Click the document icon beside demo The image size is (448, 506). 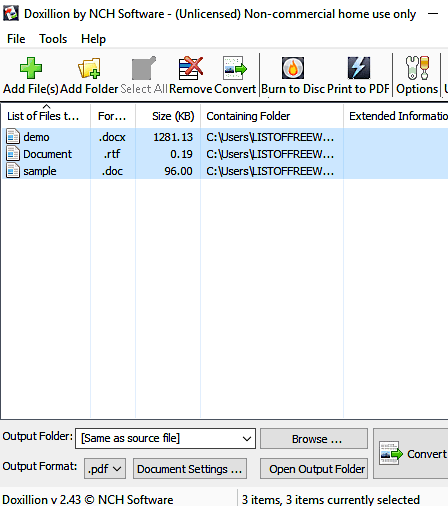tap(13, 137)
